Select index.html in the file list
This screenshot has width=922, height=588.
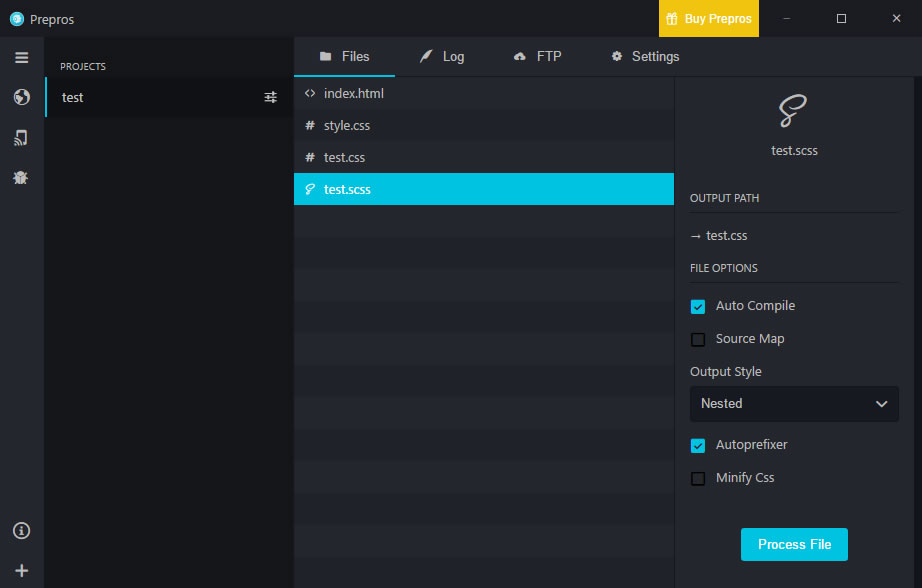tap(353, 93)
